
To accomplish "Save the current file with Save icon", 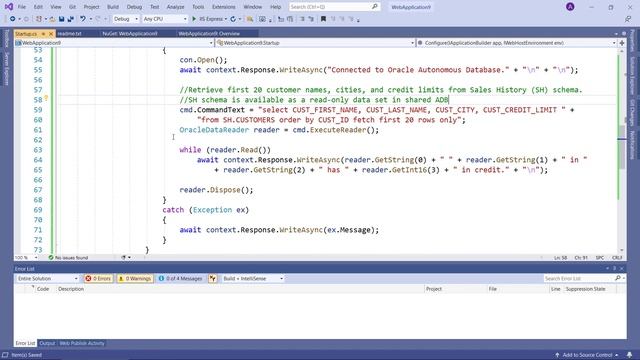I will (61, 19).
